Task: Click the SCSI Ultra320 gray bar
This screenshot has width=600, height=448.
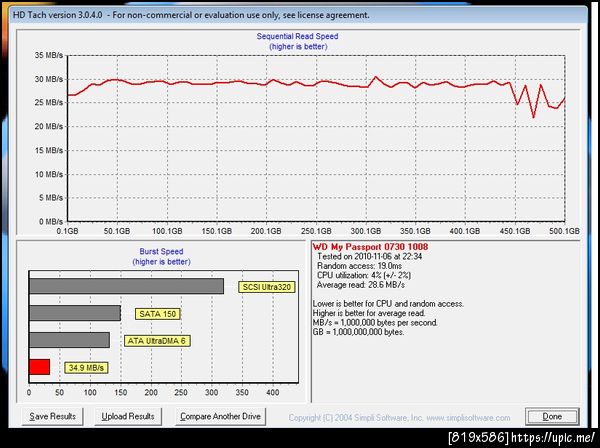Action: pos(126,286)
